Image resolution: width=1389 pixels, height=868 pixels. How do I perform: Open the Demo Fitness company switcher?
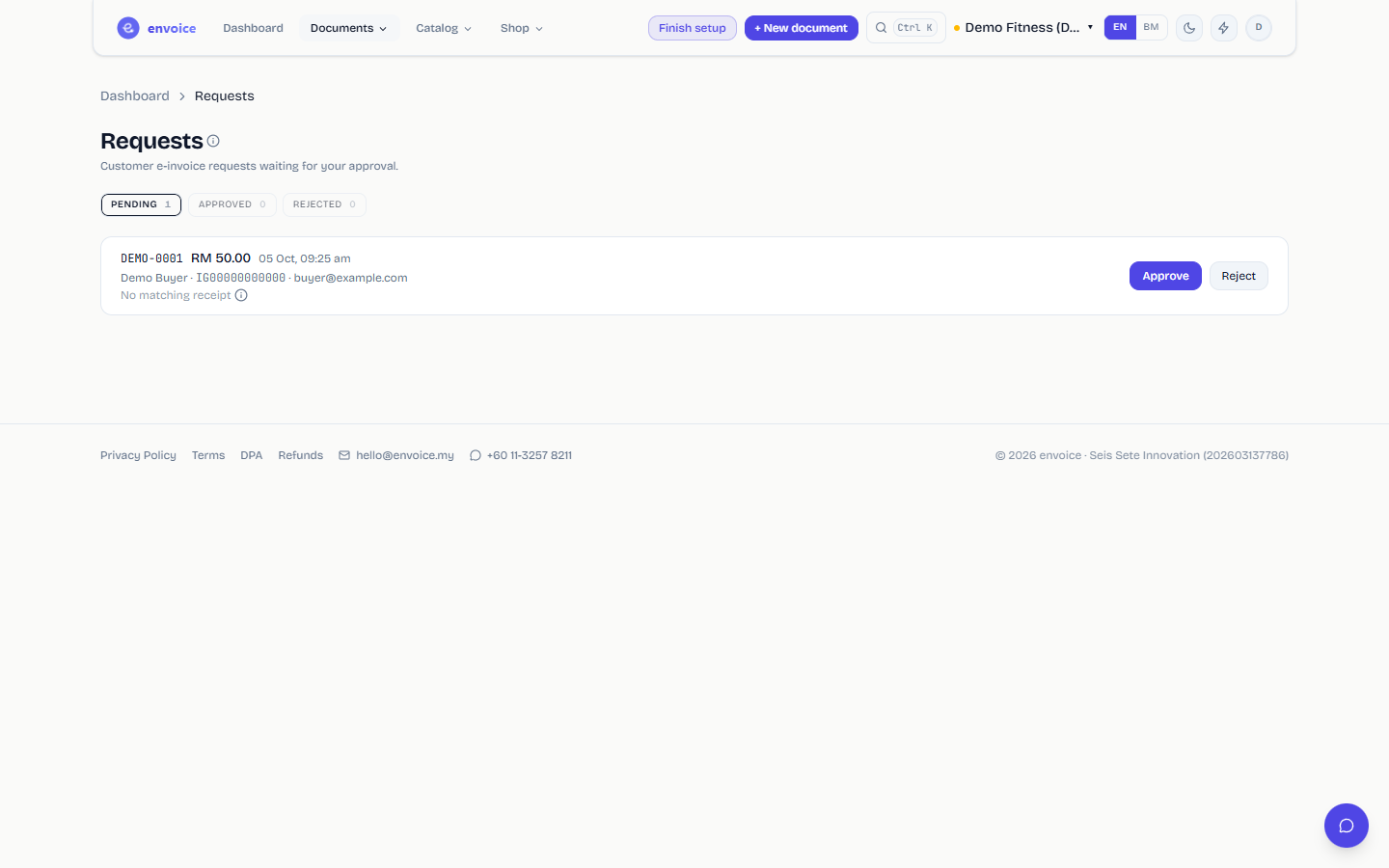[x=1023, y=27]
